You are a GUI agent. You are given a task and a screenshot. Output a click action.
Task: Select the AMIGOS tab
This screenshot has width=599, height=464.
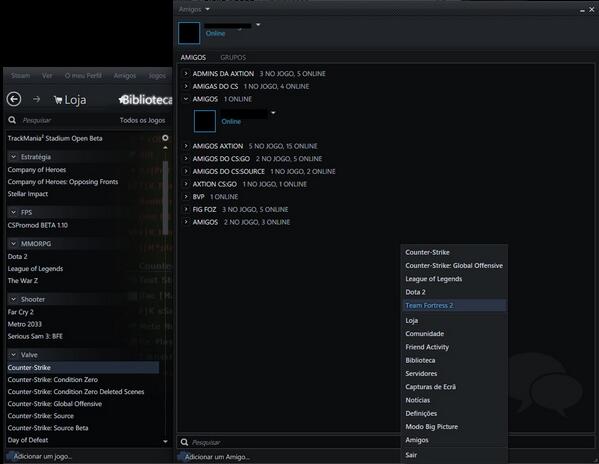tap(193, 57)
